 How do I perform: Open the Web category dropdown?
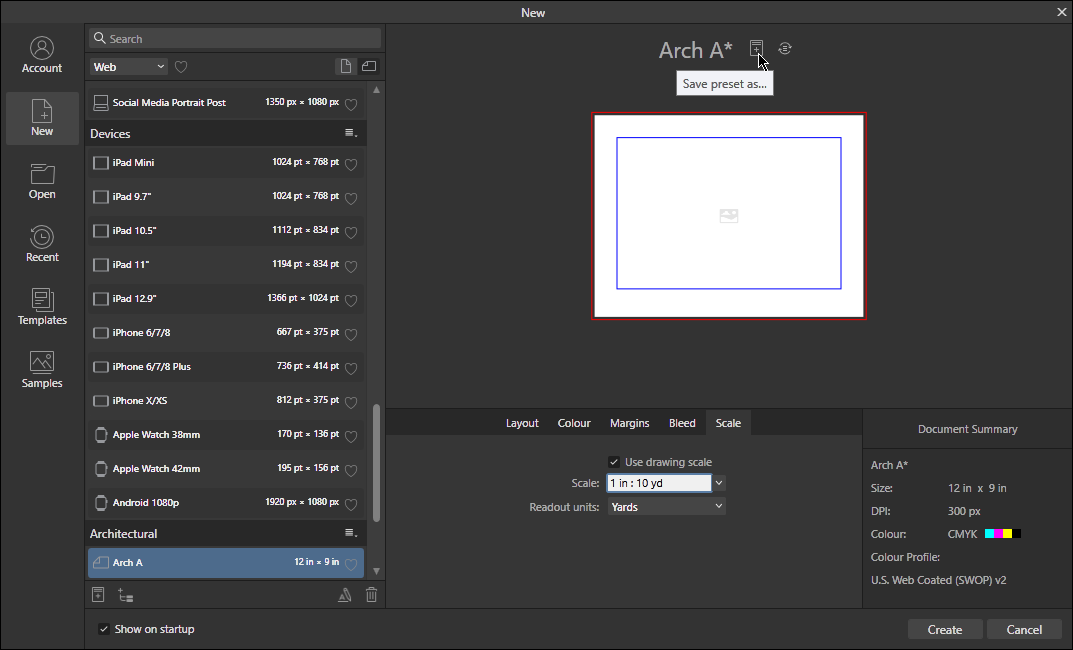pos(128,65)
